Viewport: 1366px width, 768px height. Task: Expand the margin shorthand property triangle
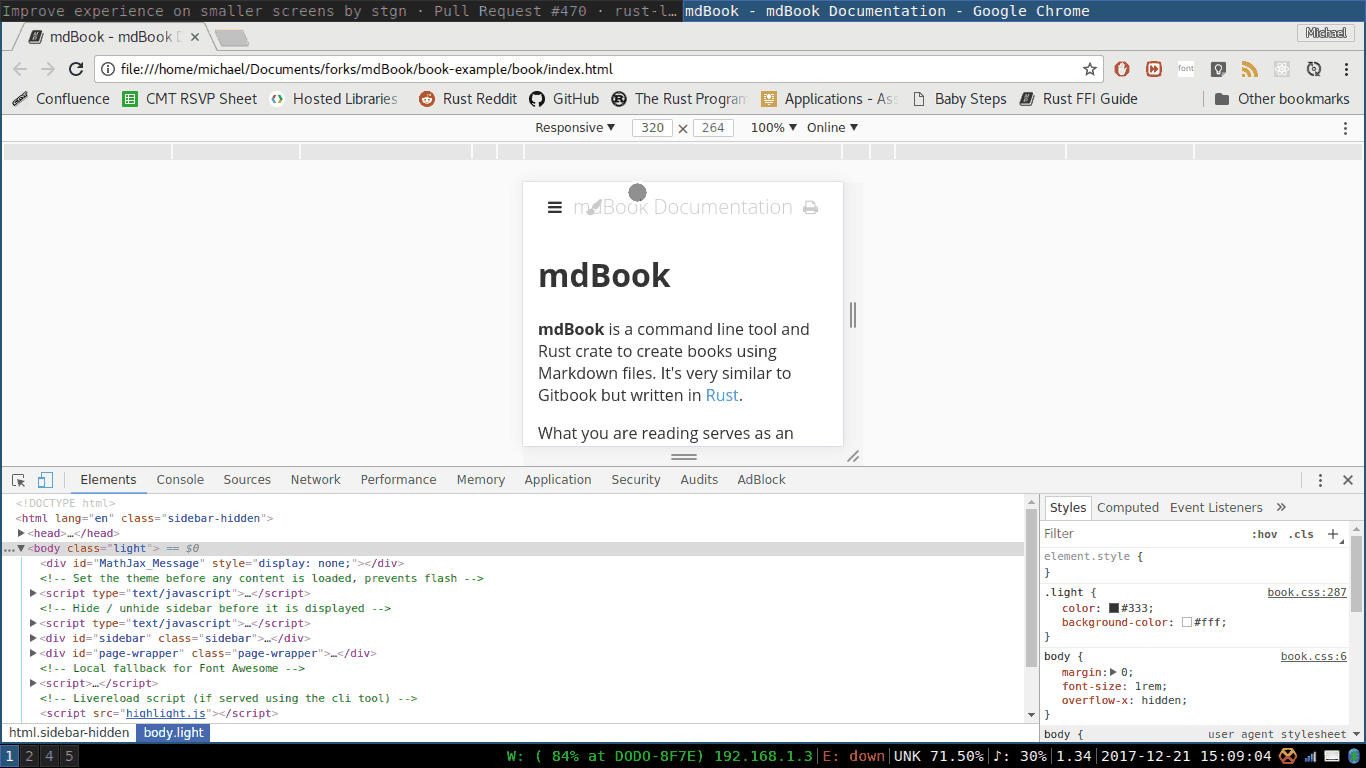pyautogui.click(x=1113, y=672)
